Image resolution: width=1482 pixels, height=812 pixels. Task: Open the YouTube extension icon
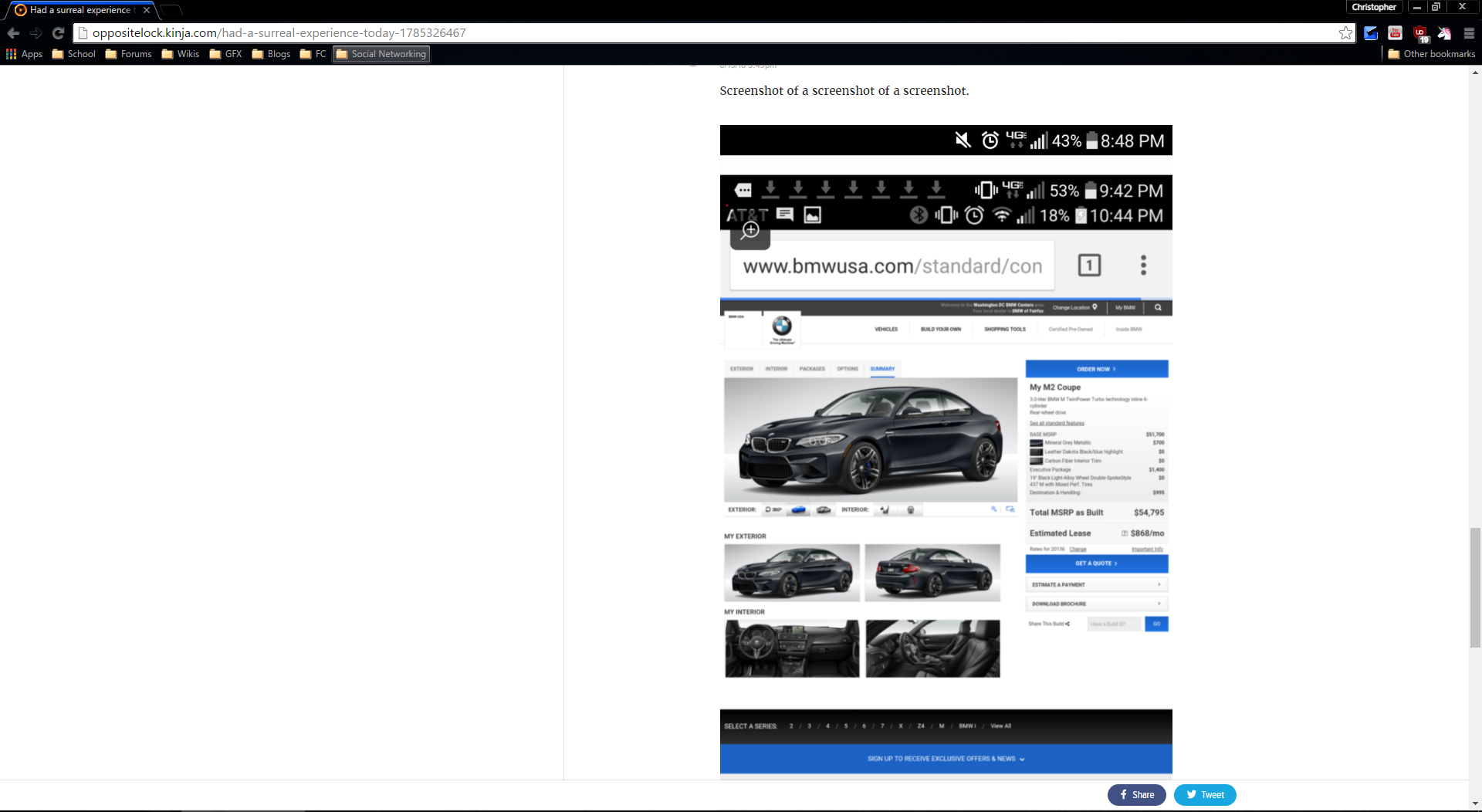(1395, 33)
